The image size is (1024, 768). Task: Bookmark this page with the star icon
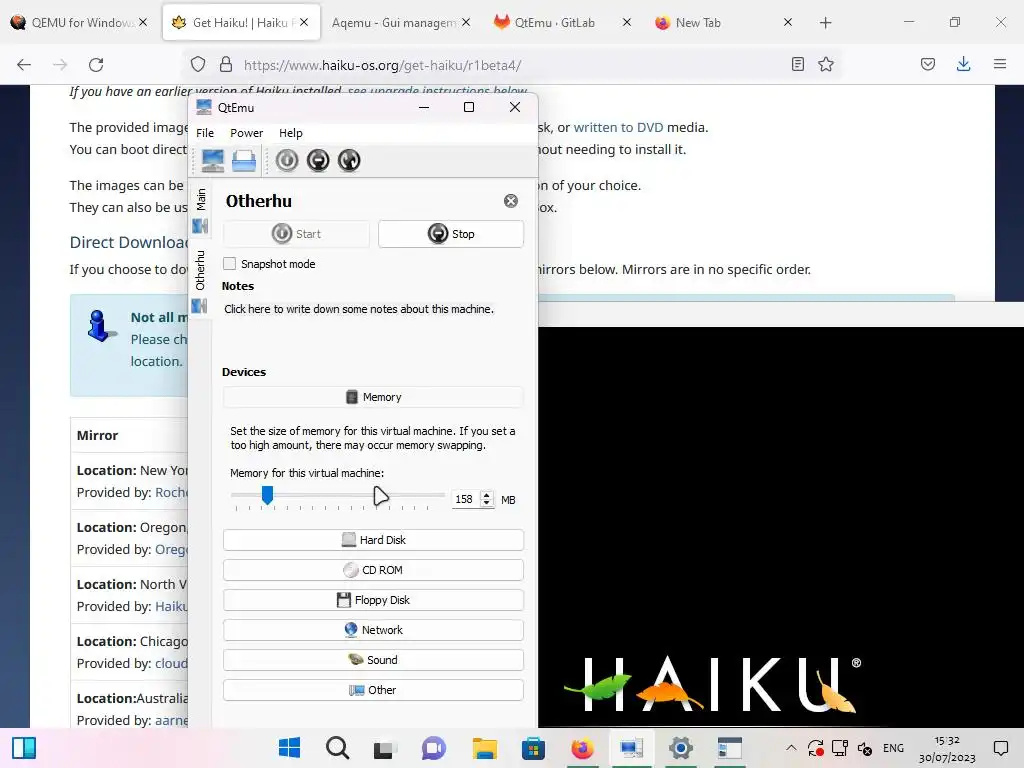[826, 64]
